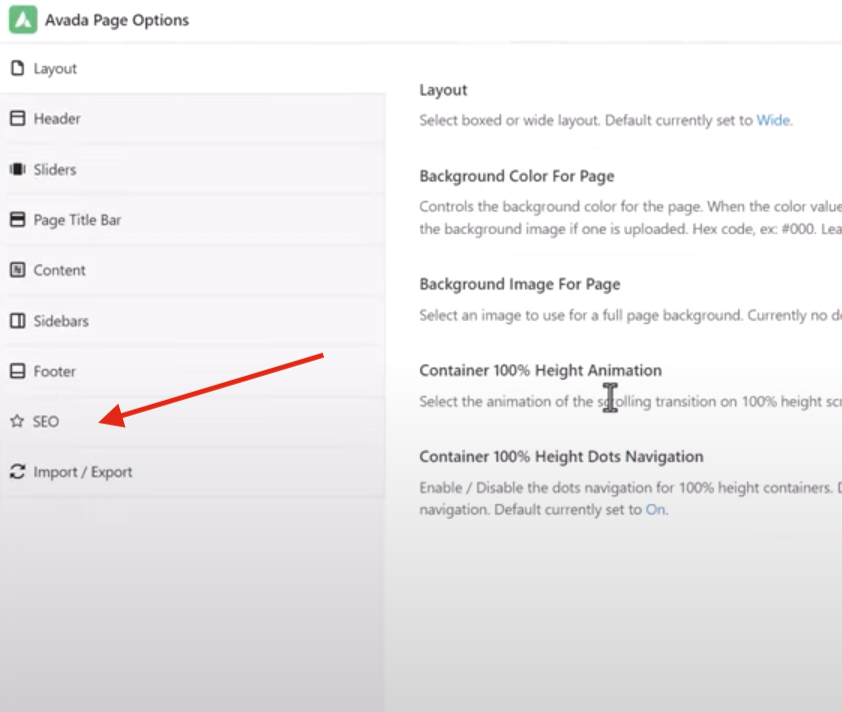Select the Sliders tab
Viewport: 842px width, 712px height.
coord(192,169)
